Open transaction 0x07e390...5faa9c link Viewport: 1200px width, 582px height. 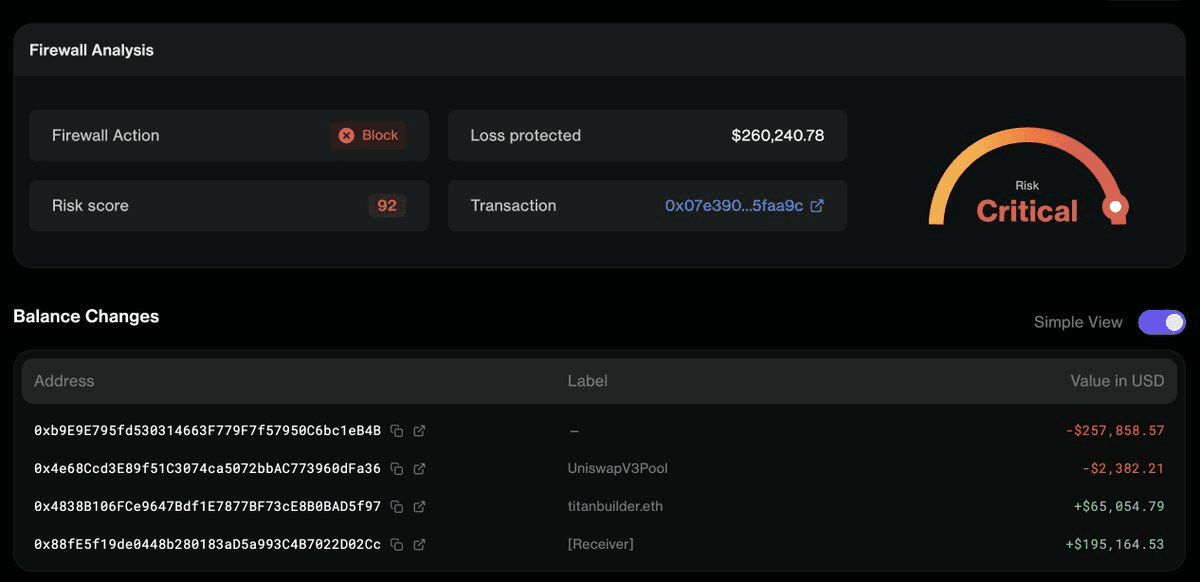(x=733, y=206)
